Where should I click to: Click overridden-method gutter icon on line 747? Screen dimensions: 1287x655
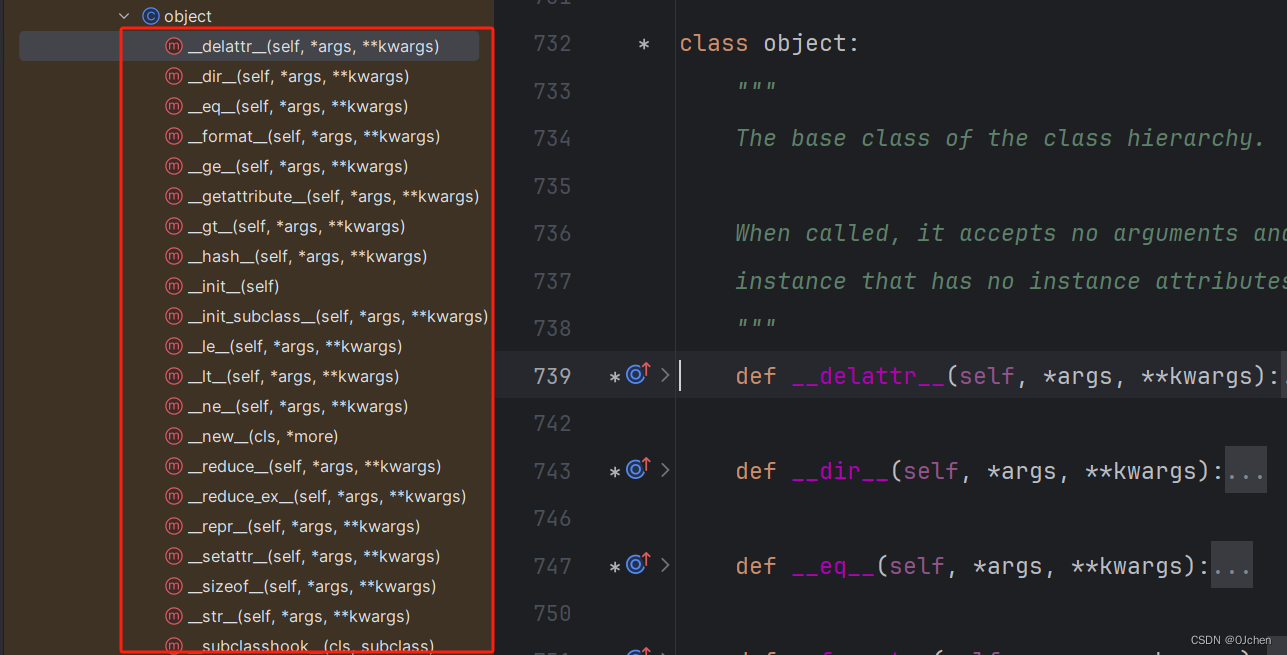(x=638, y=565)
